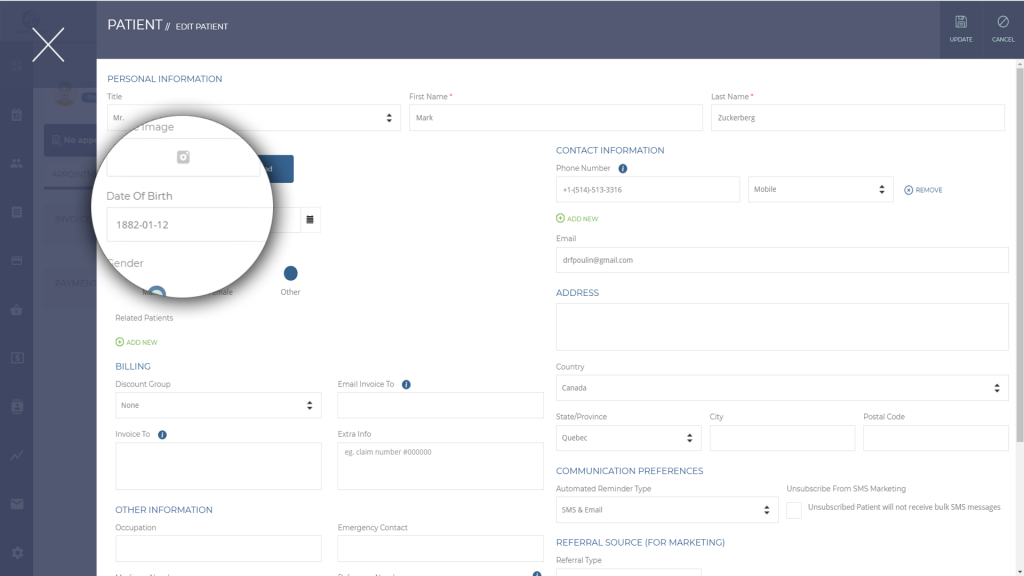Open the mail envelope icon in the sidebar

click(x=17, y=504)
